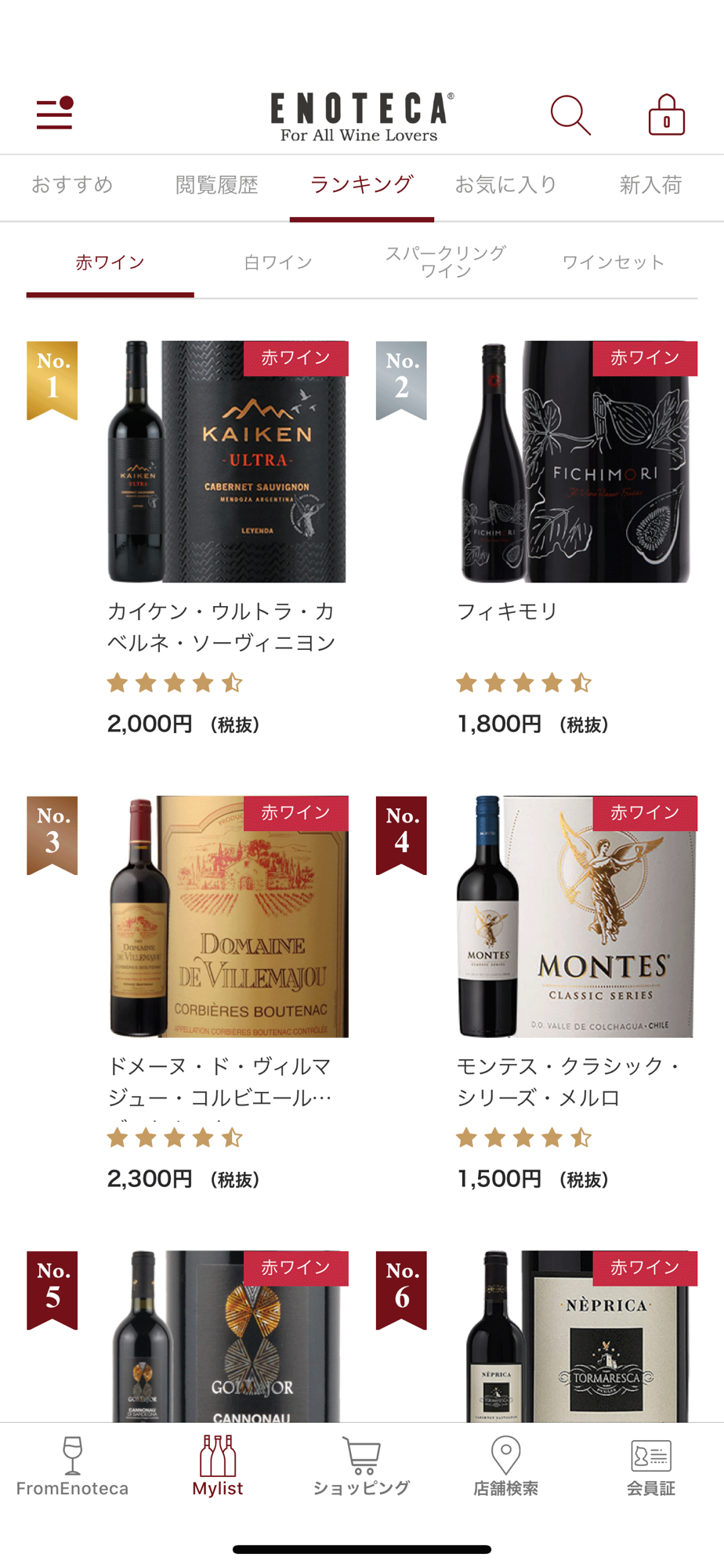
Task: Open the ドメーヌ・ド・ヴィルマジュー product title
Action: pyautogui.click(x=220, y=1082)
